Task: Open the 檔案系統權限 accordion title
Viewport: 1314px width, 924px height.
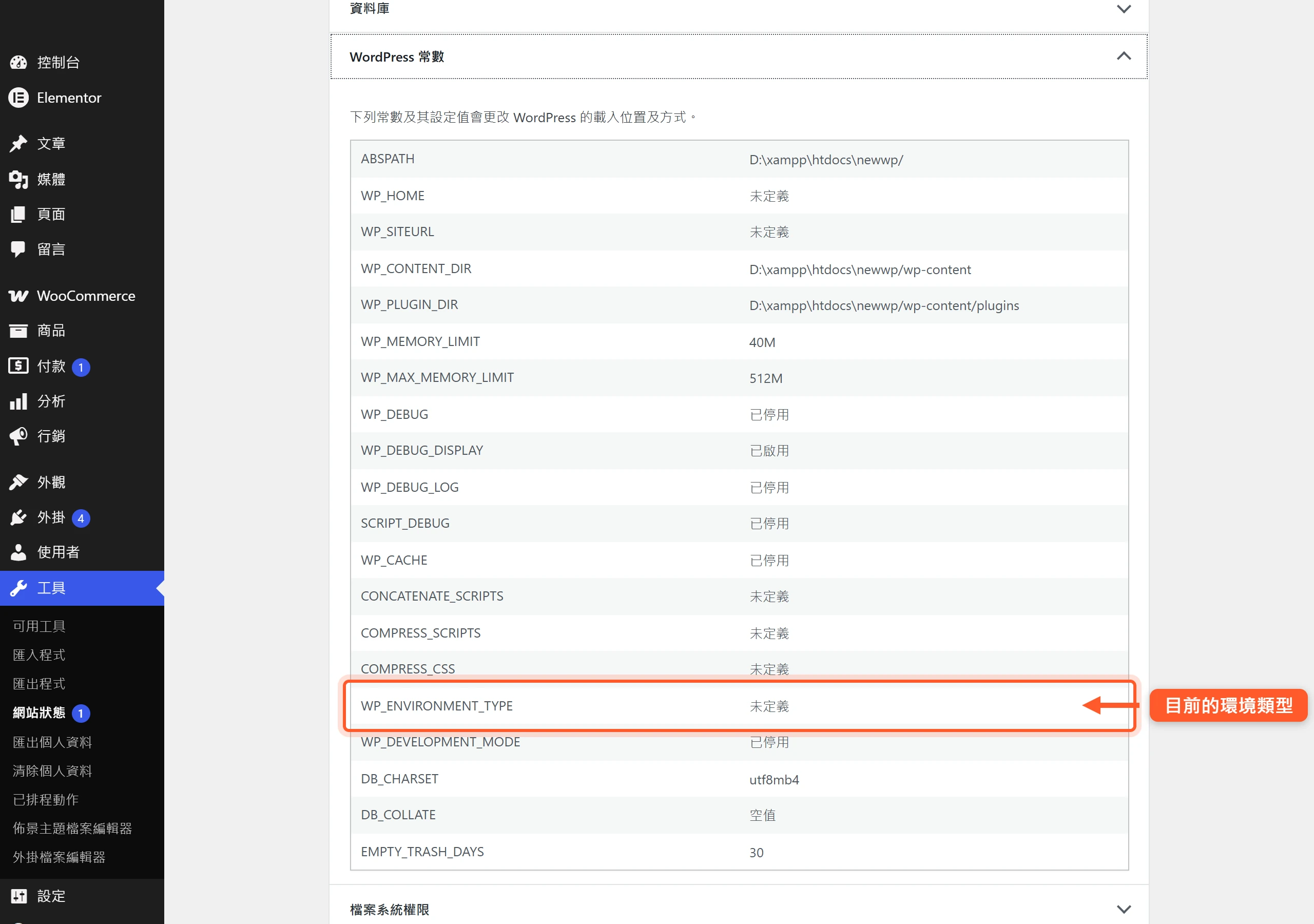Action: tap(389, 909)
